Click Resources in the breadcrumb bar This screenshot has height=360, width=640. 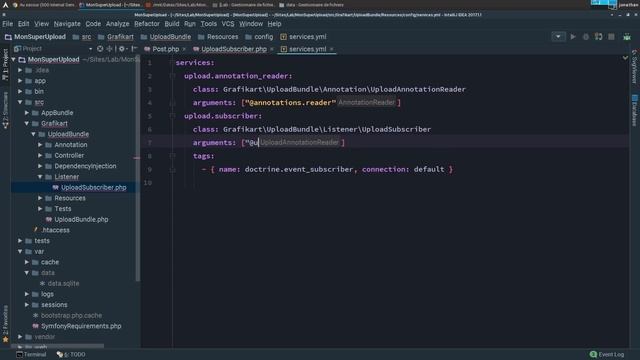coord(222,37)
